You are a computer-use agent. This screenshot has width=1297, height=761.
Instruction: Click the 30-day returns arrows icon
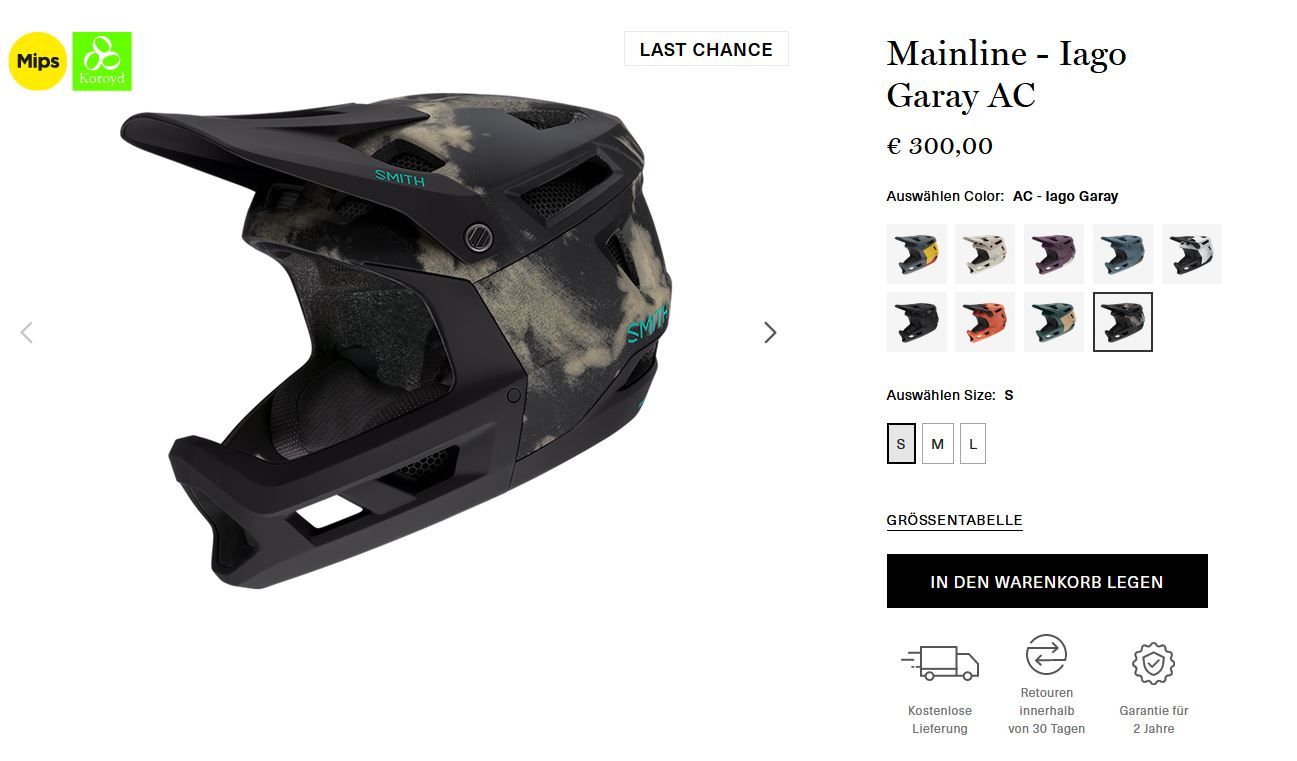[1046, 655]
